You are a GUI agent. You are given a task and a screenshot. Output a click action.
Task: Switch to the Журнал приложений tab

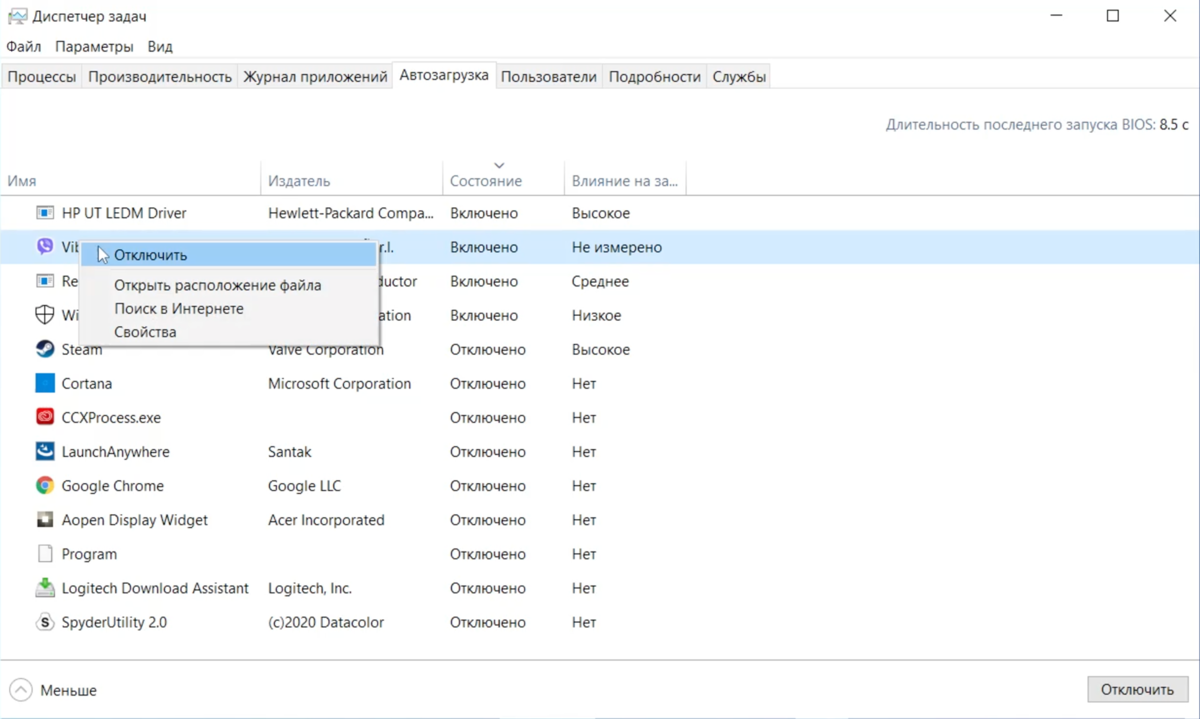(315, 77)
